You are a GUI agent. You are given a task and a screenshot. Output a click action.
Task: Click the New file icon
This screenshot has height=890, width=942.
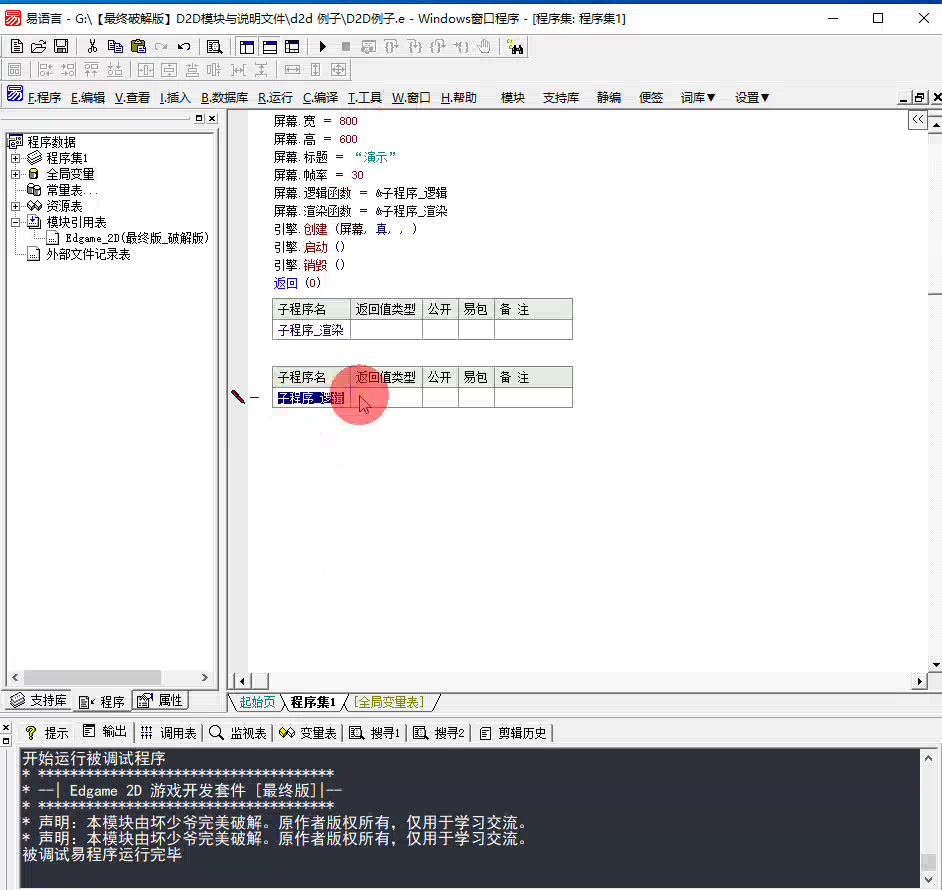[x=17, y=47]
